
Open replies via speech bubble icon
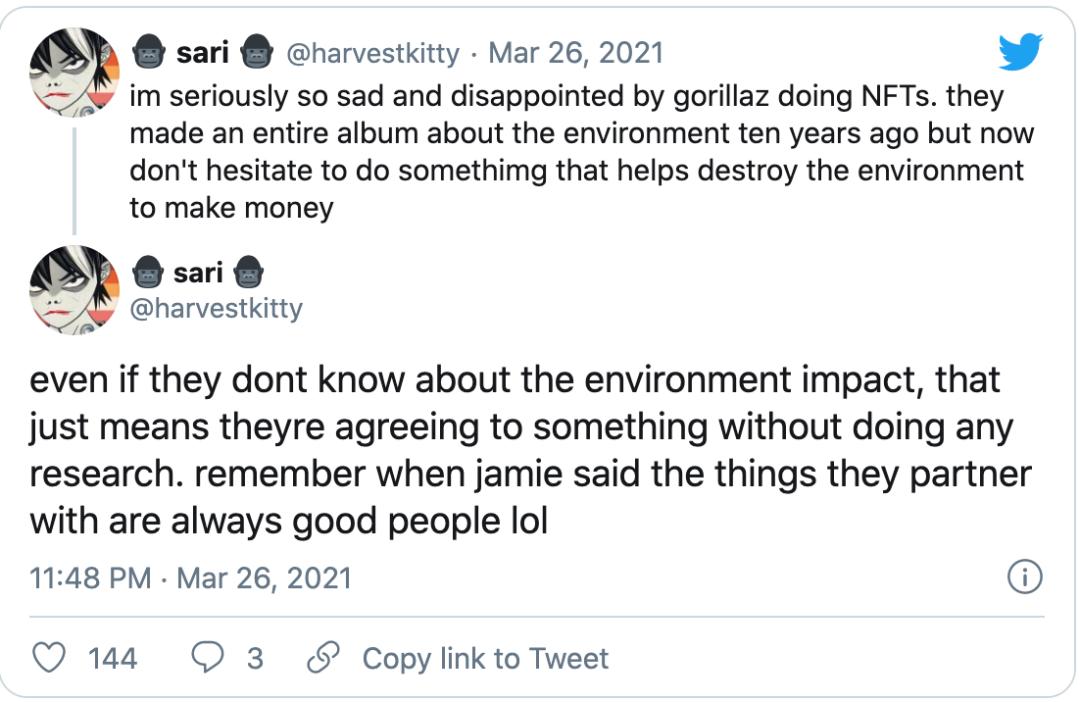pos(207,657)
